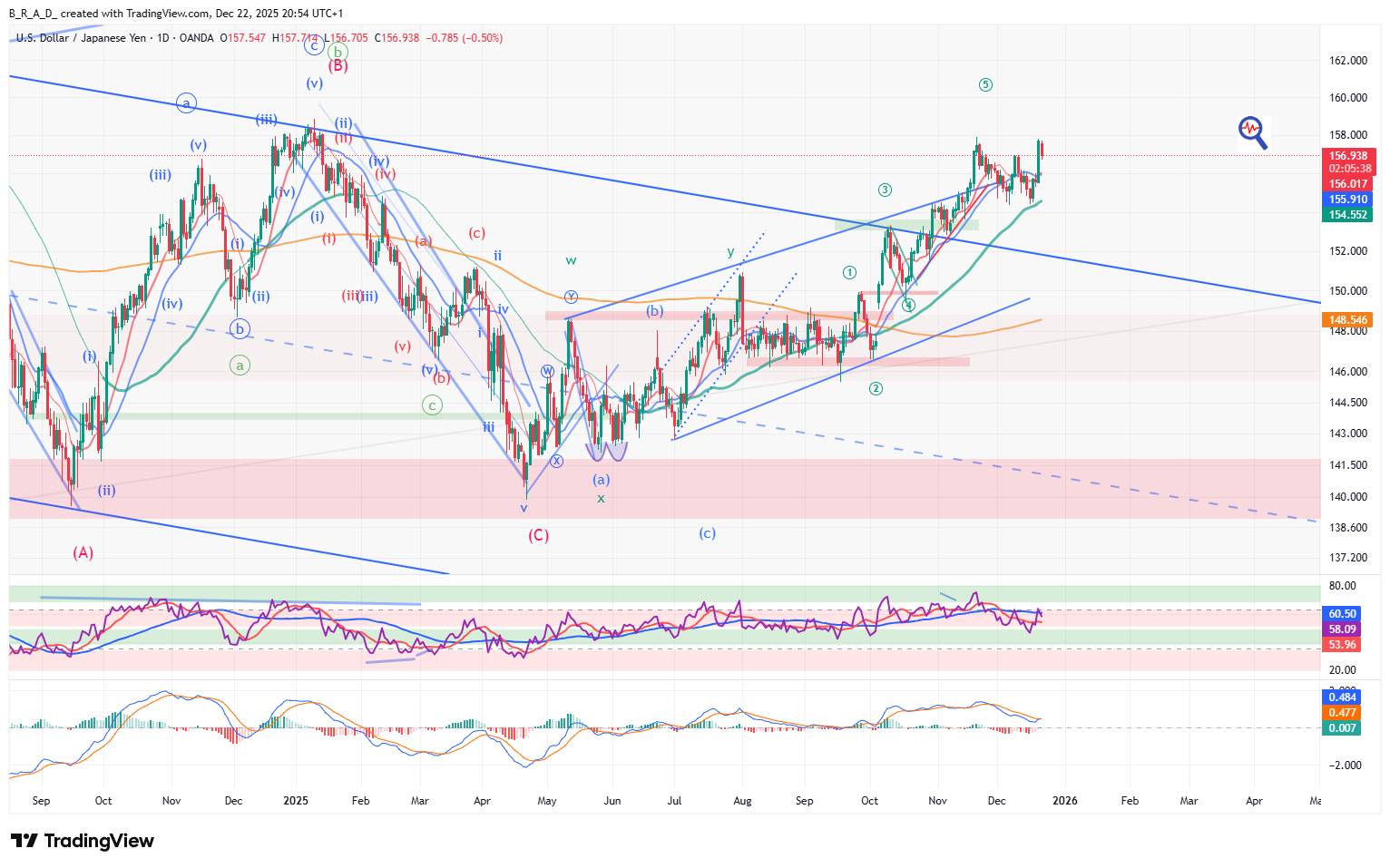This screenshot has width=1390, height=868.
Task: Click the 2026 label on time axis
Action: (x=1064, y=801)
